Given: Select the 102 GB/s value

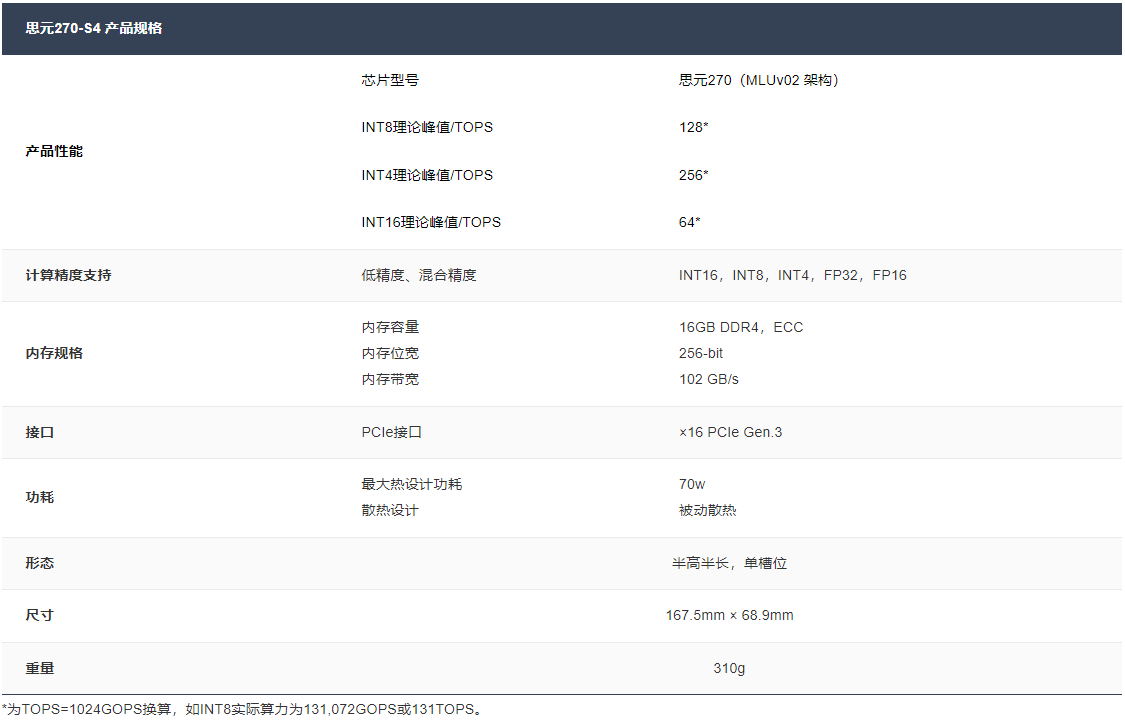Looking at the screenshot, I should point(709,380).
